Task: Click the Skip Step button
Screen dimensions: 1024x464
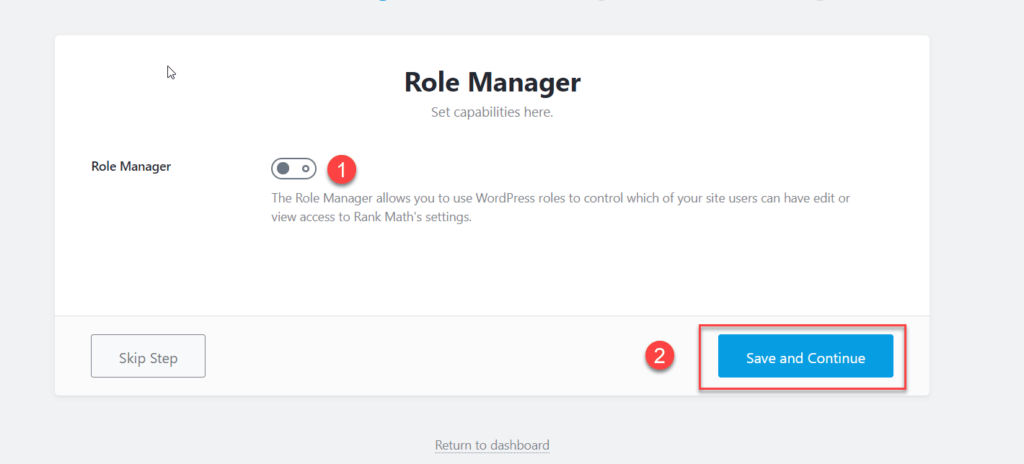Action: tap(148, 356)
